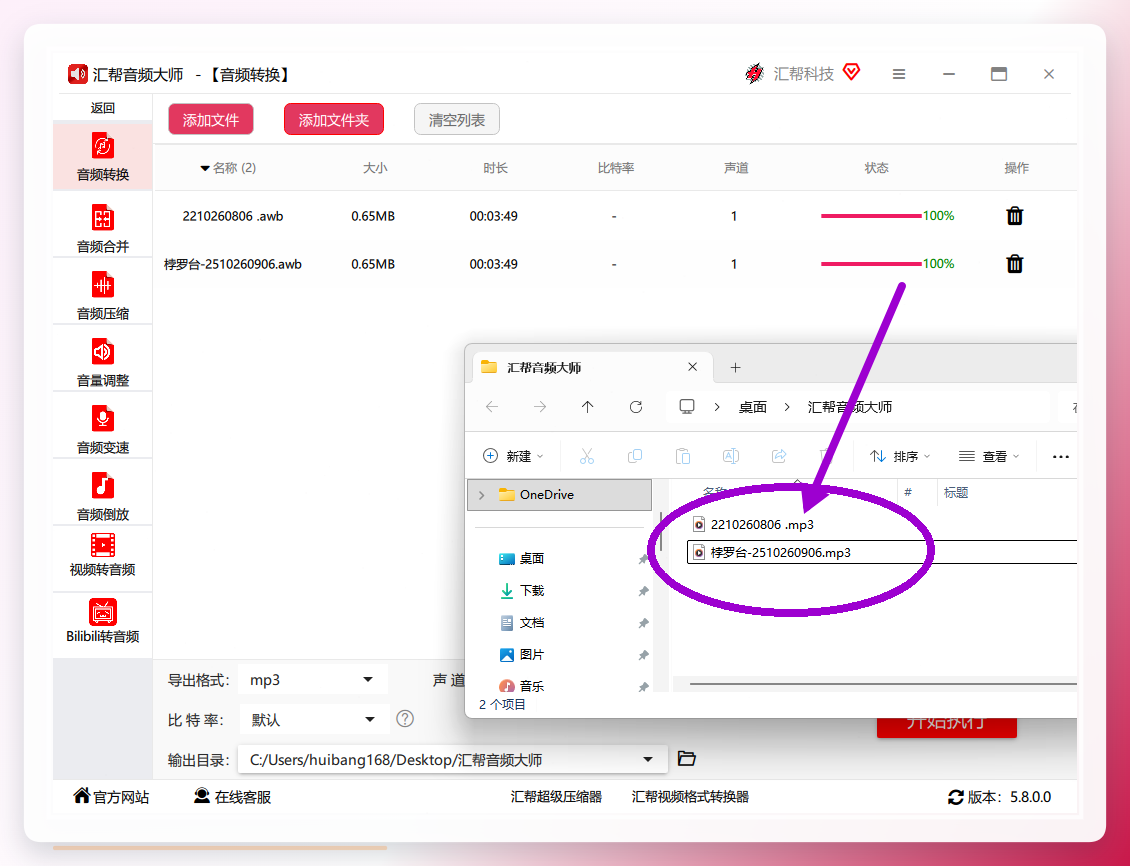
Task: Click 桌面 in Explorer breadcrumb
Action: [x=752, y=407]
